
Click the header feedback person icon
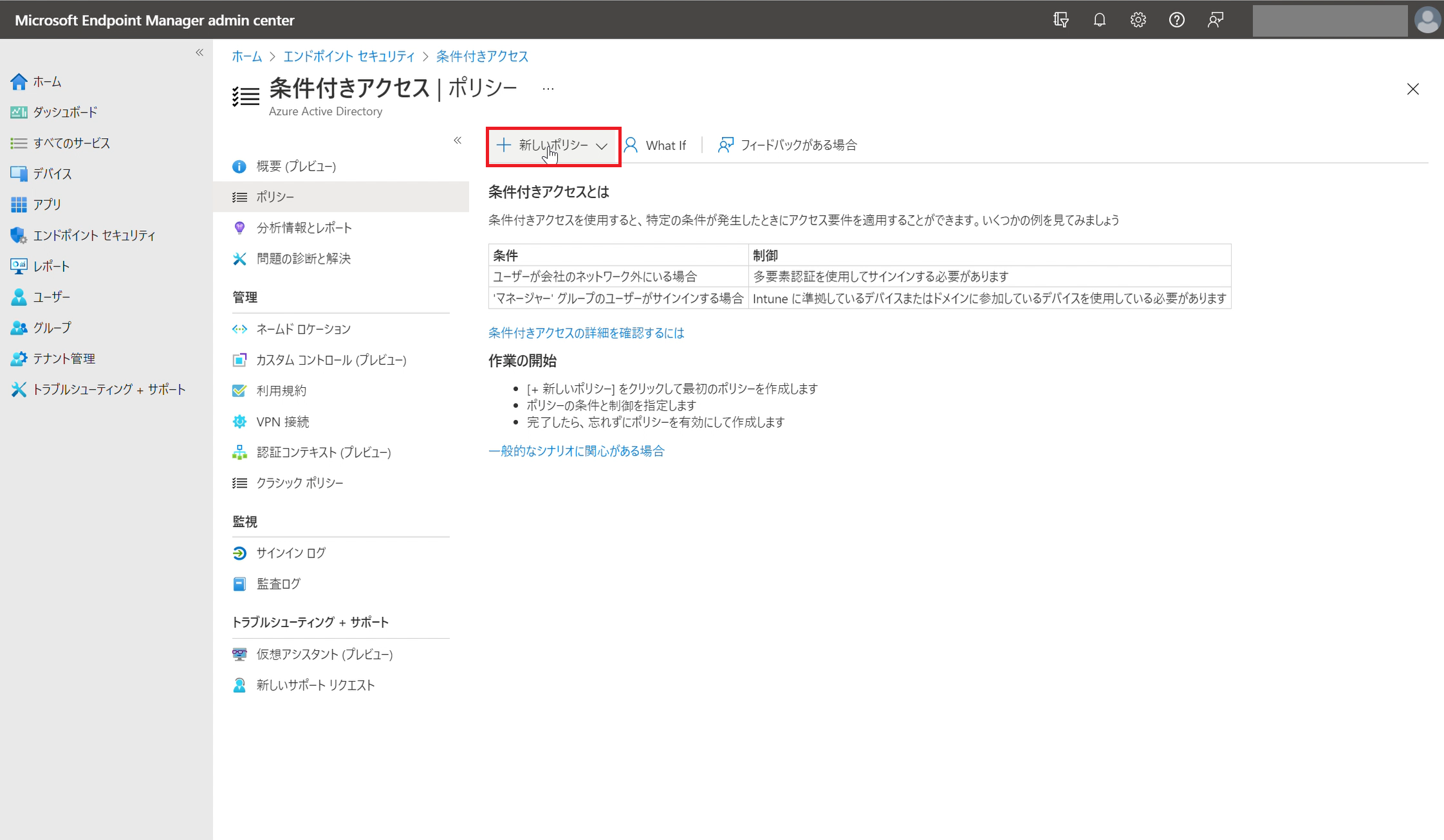(1216, 20)
